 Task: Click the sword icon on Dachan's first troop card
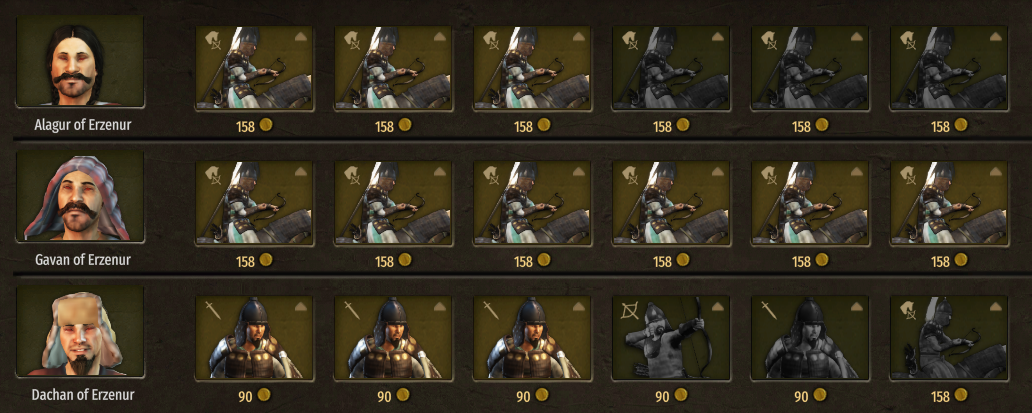[211, 309]
